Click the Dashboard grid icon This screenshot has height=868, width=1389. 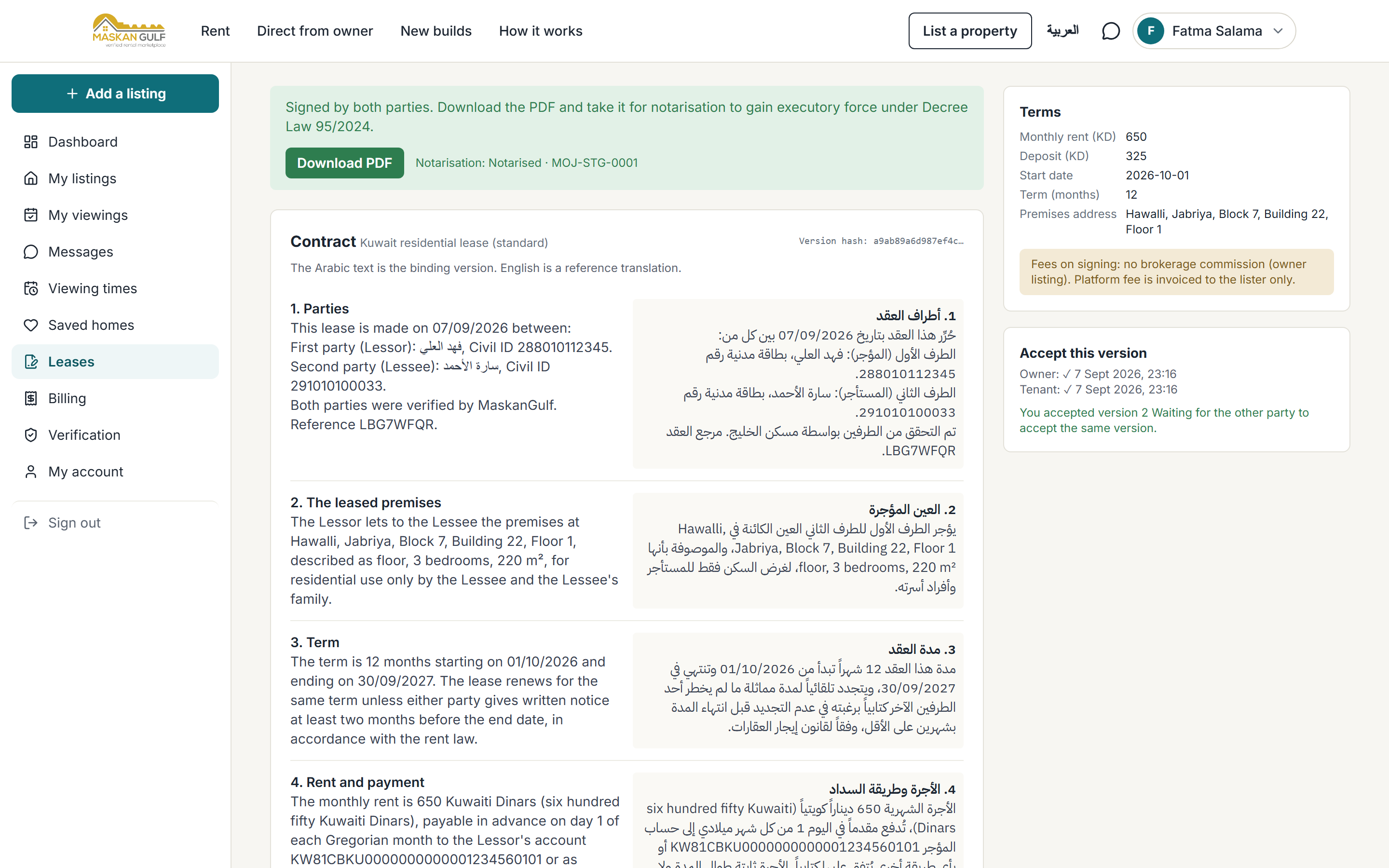[x=31, y=142]
